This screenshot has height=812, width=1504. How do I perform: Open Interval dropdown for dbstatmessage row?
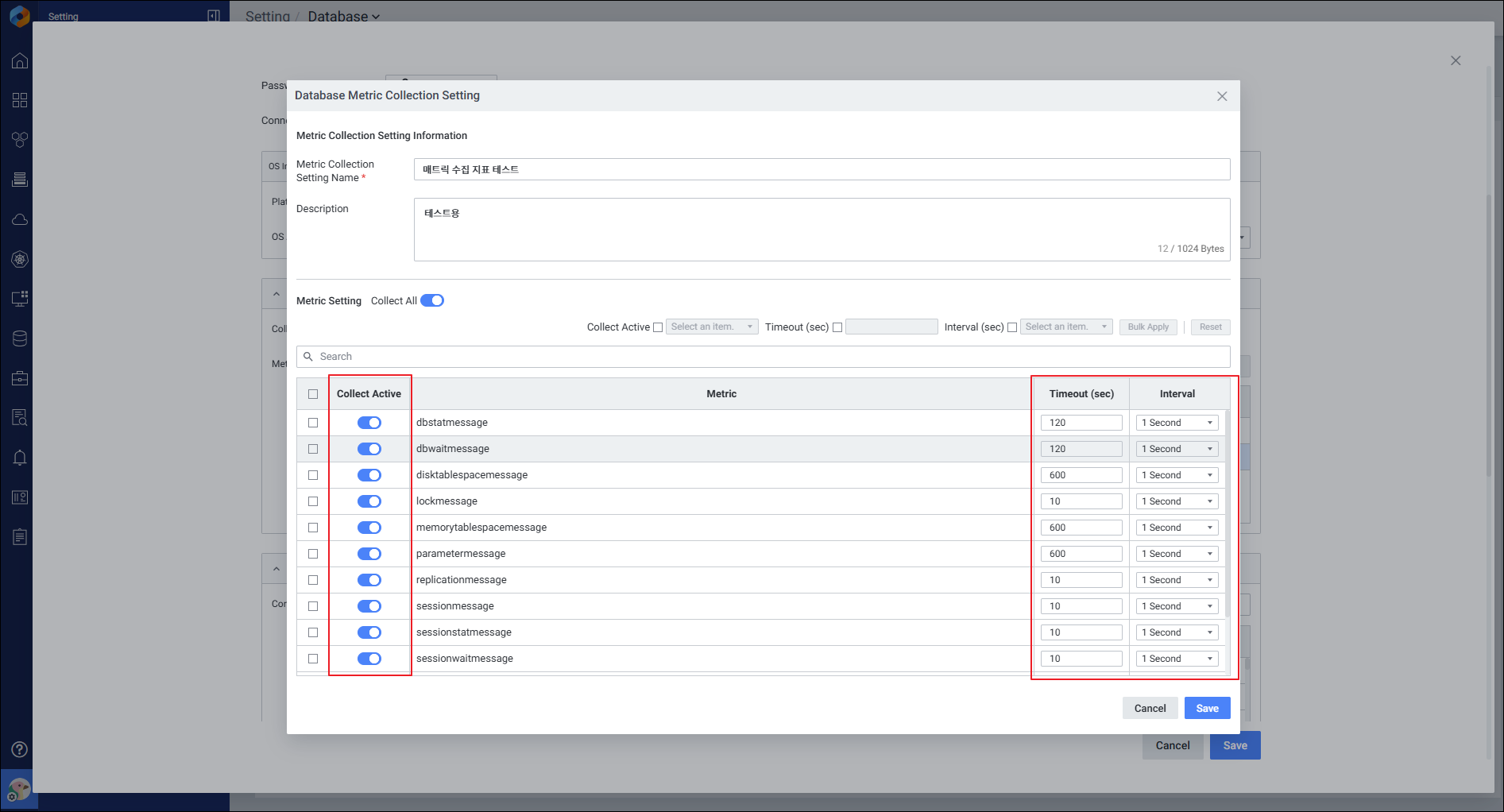tap(1177, 423)
